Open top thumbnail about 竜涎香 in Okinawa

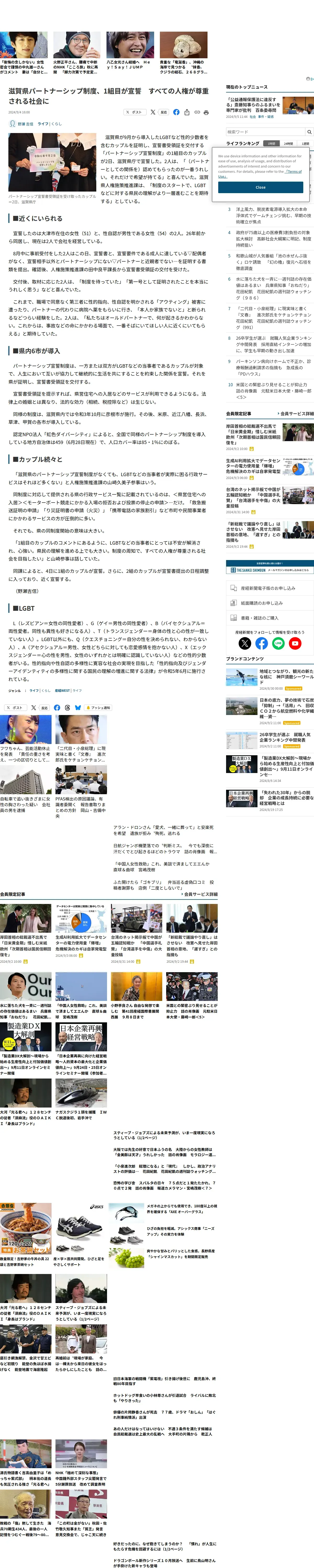point(183,45)
